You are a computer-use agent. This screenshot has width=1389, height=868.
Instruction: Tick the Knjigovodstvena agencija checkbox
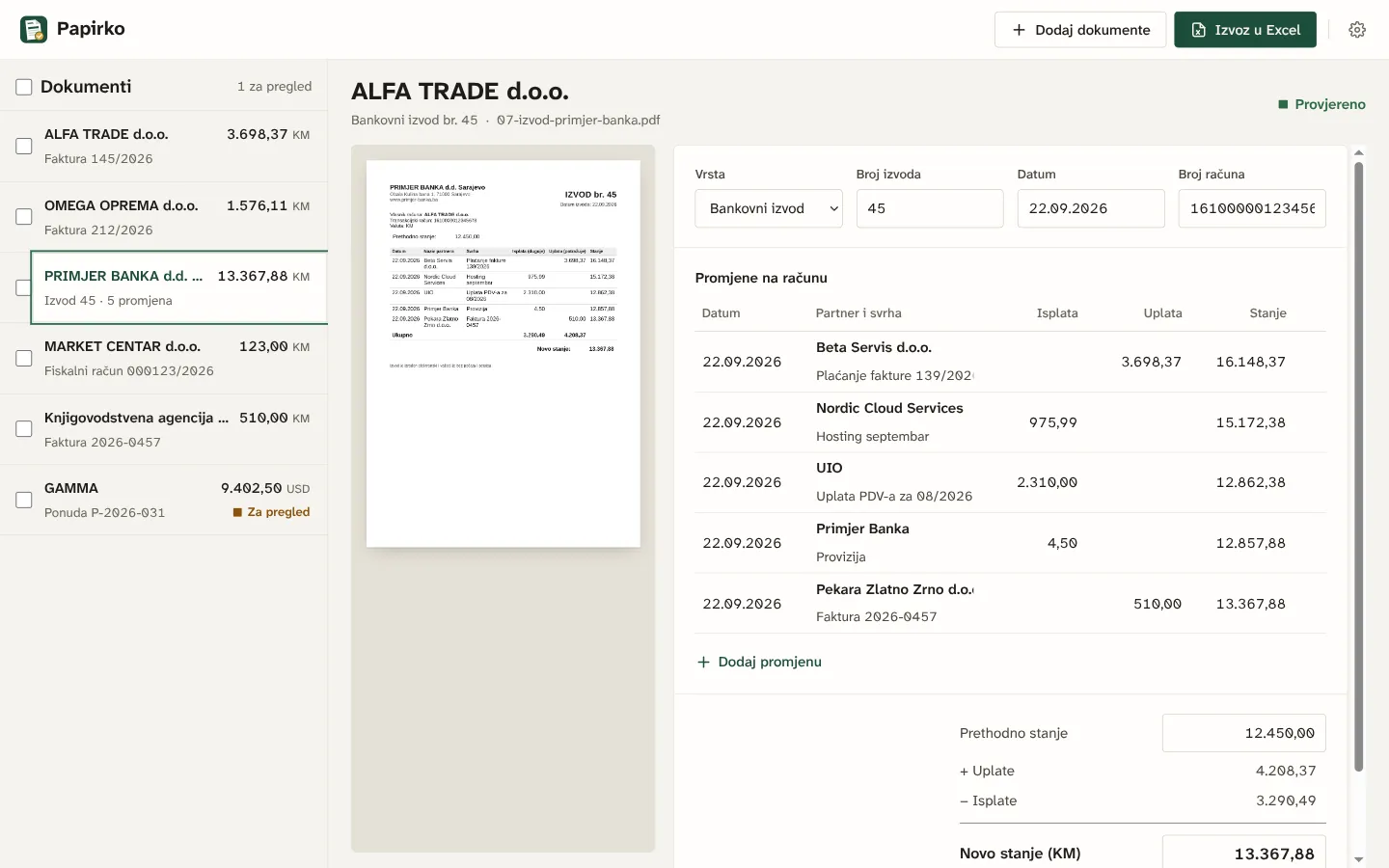coord(24,429)
